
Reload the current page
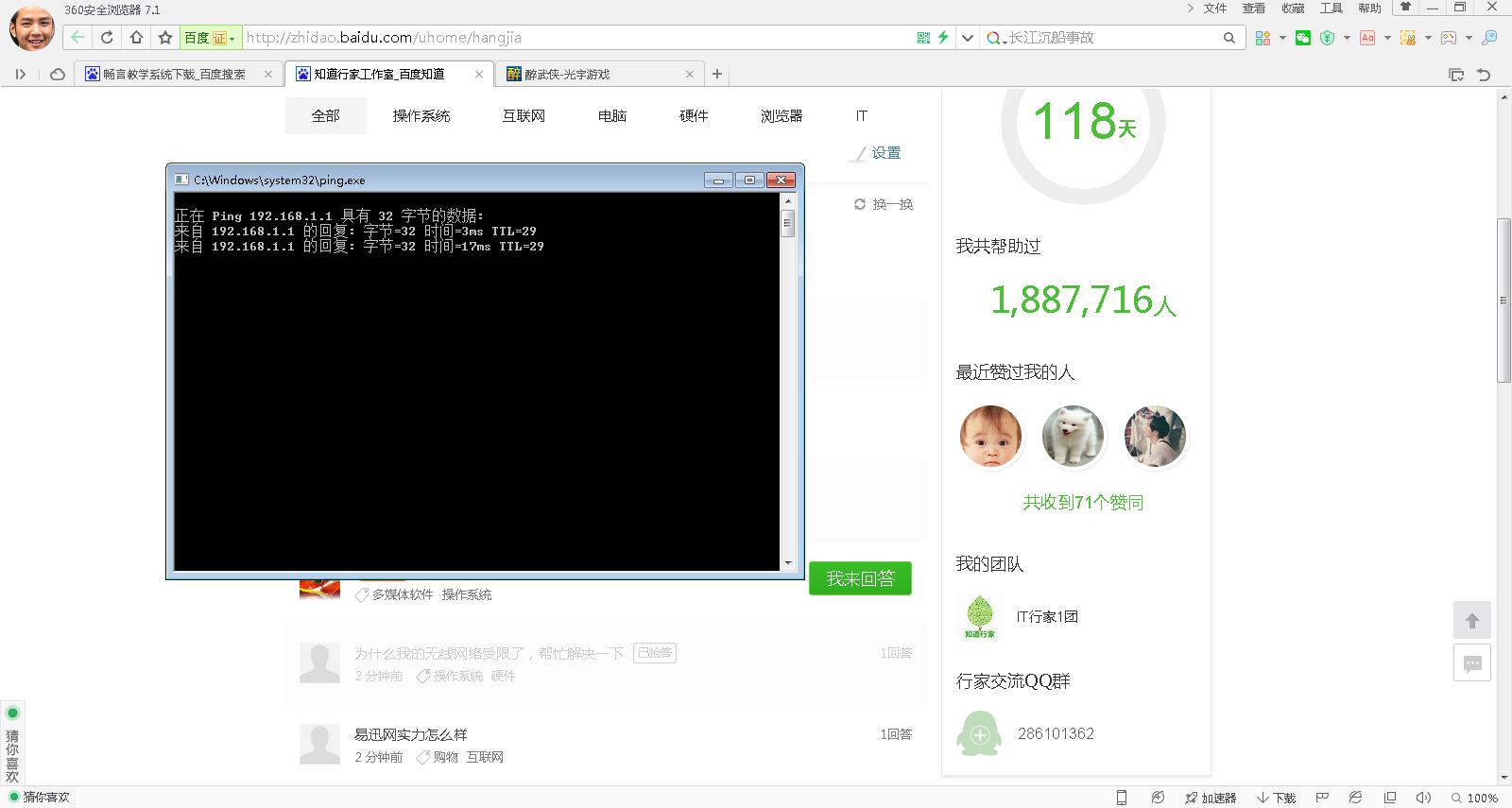pyautogui.click(x=107, y=38)
